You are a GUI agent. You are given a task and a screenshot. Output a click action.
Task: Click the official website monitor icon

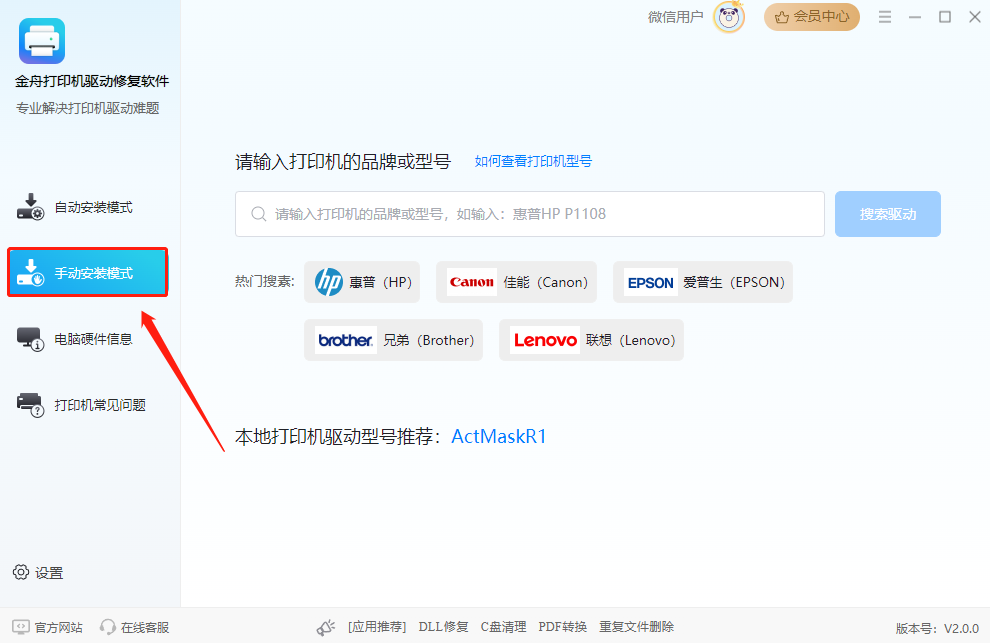tap(21, 627)
